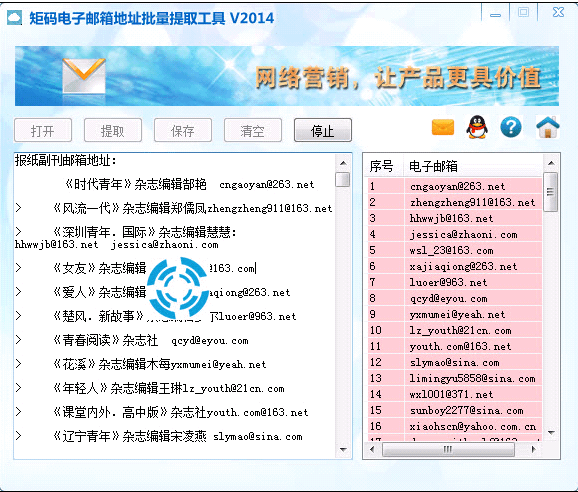Click the email list vertical scrollbar thumb
Viewport: 578px width, 492px height.
click(x=551, y=192)
